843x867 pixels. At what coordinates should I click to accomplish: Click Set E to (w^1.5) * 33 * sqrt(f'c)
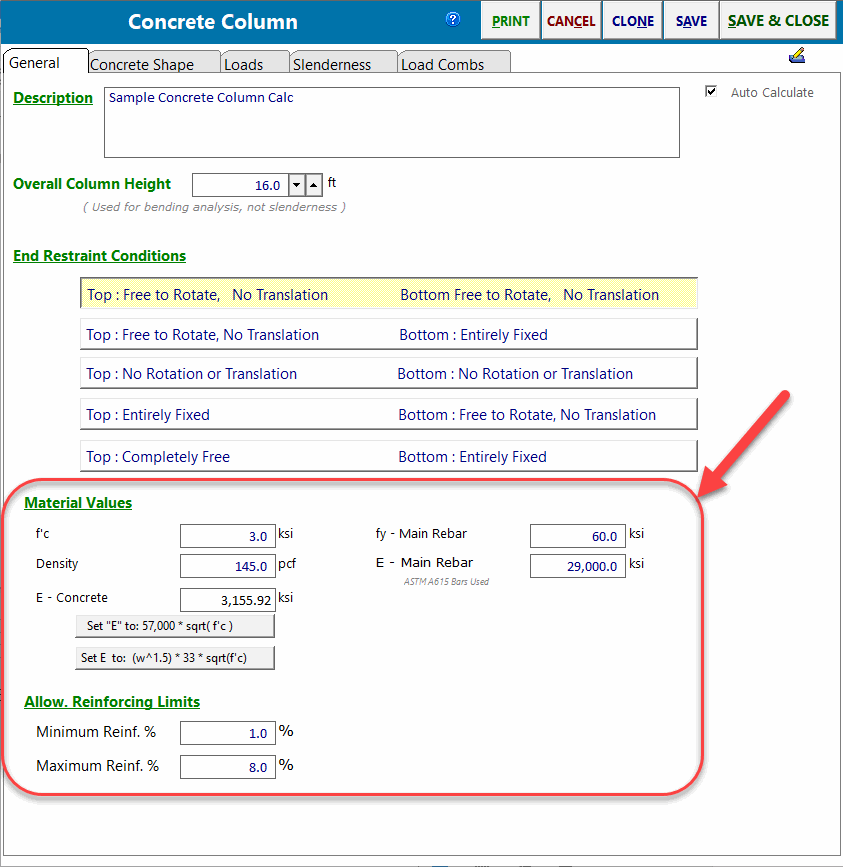(174, 658)
